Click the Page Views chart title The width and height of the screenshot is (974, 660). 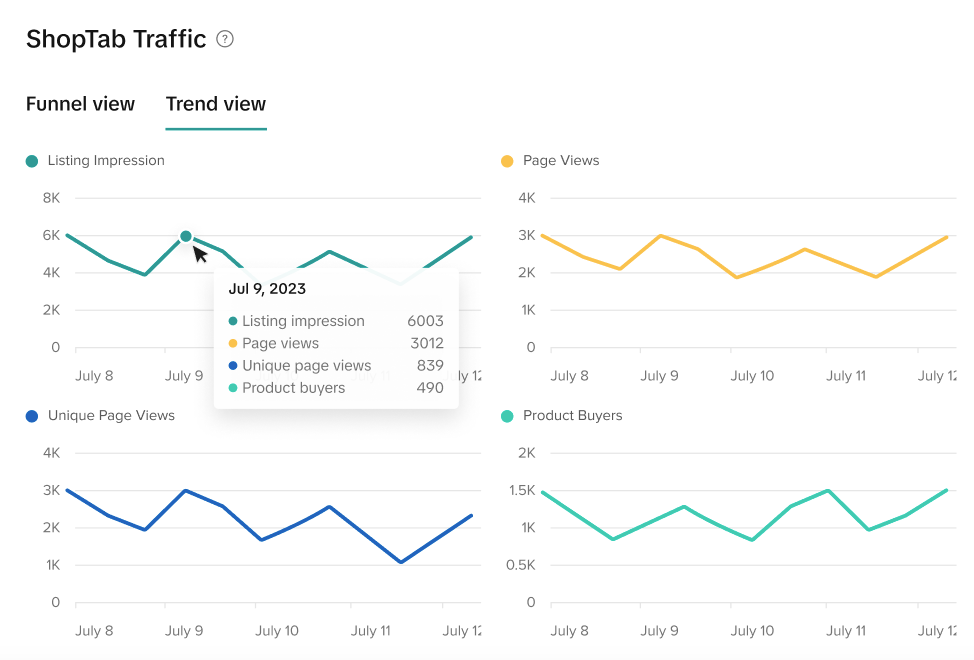coord(561,160)
